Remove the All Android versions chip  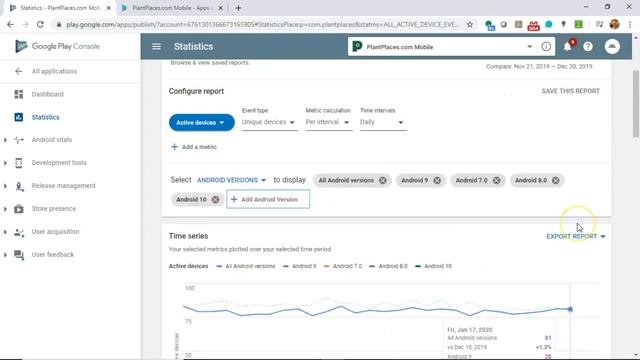click(382, 180)
